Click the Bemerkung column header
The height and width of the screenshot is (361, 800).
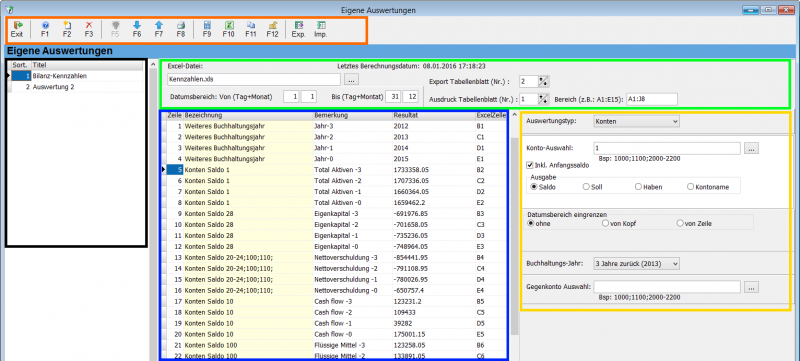[352, 116]
